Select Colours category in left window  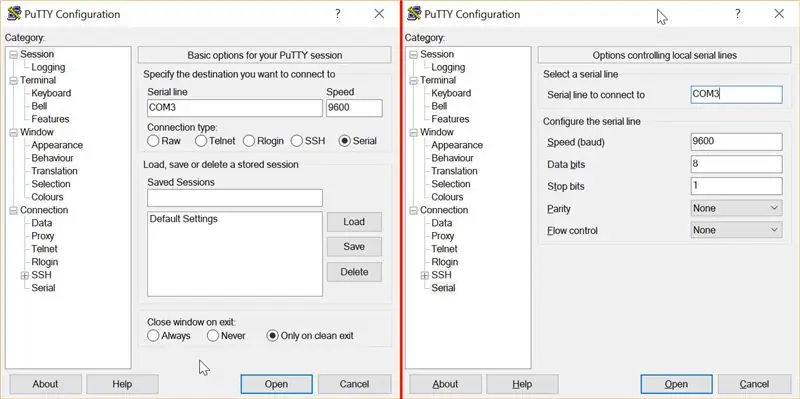pyautogui.click(x=47, y=197)
